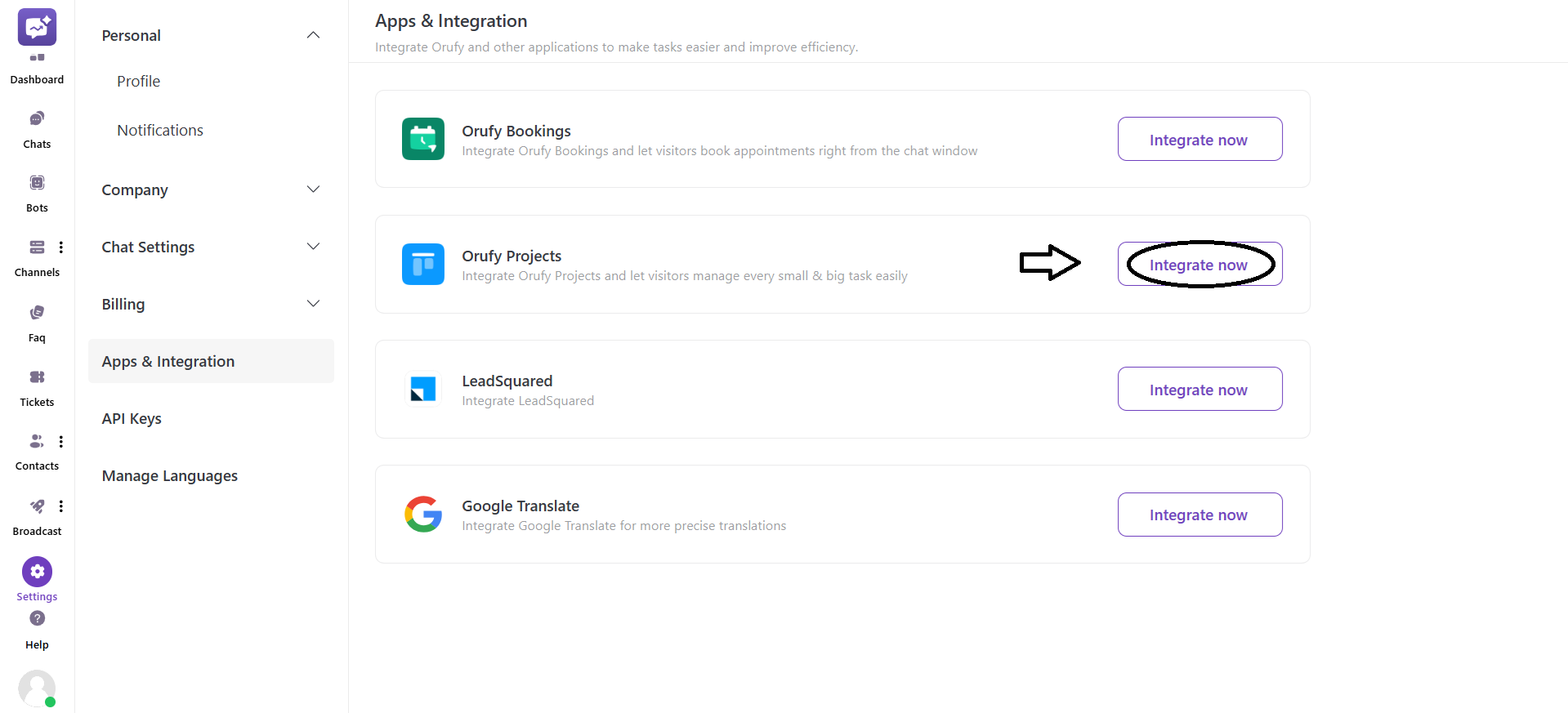Open the Dashboard from the sidebar
This screenshot has width=1568, height=713.
37,57
